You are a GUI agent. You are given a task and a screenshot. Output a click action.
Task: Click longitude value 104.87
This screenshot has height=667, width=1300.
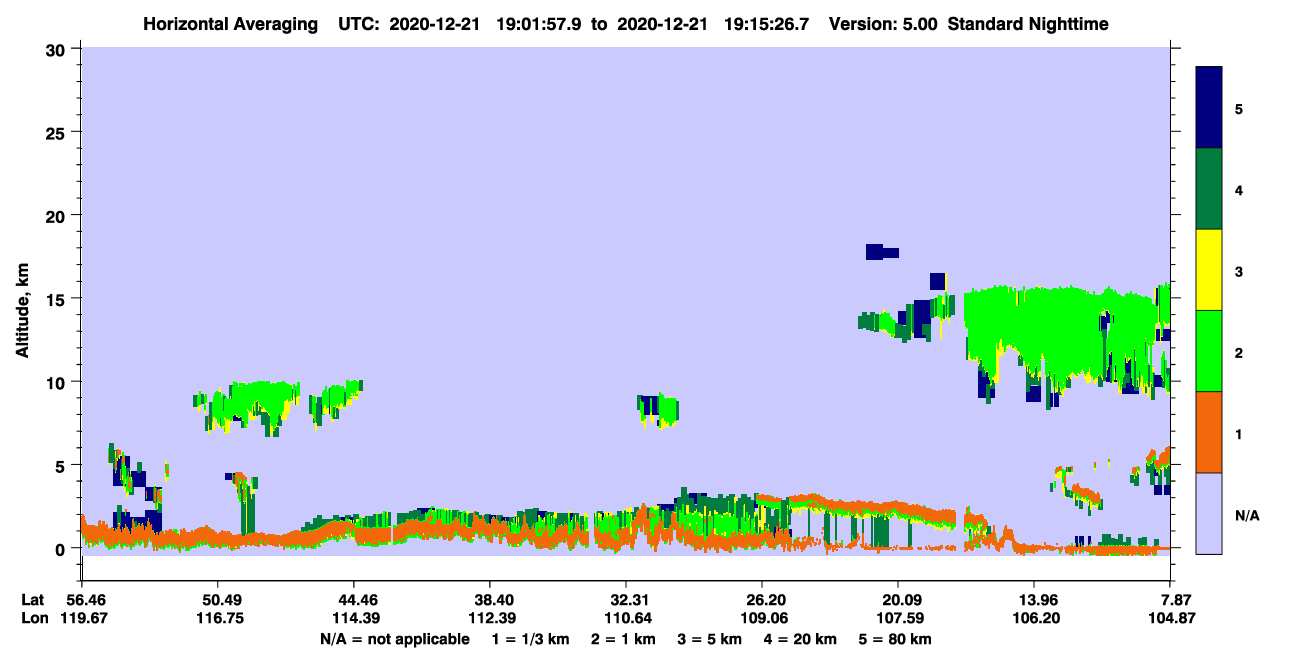(x=1170, y=619)
